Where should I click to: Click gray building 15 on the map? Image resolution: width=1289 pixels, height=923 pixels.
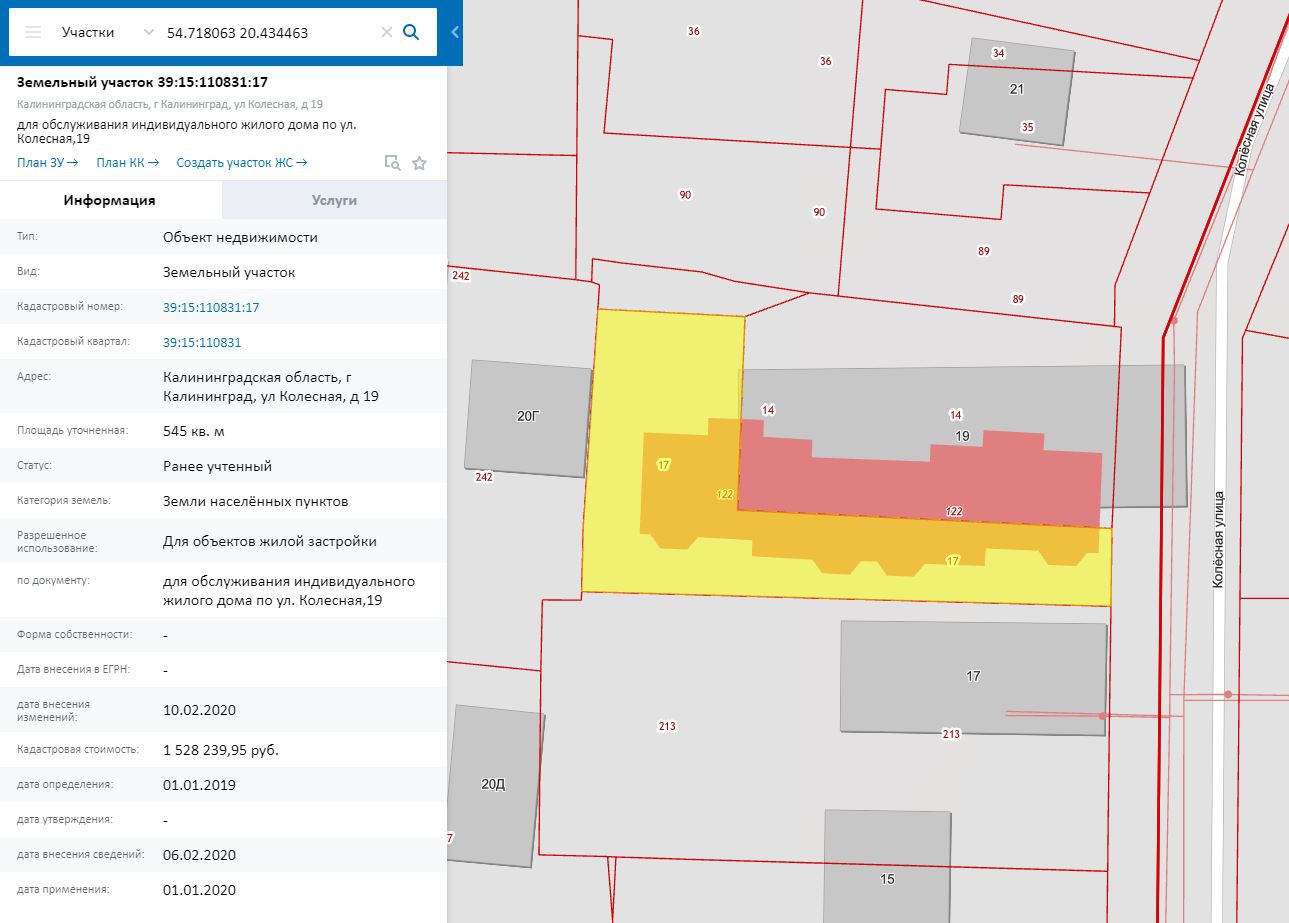click(x=886, y=868)
